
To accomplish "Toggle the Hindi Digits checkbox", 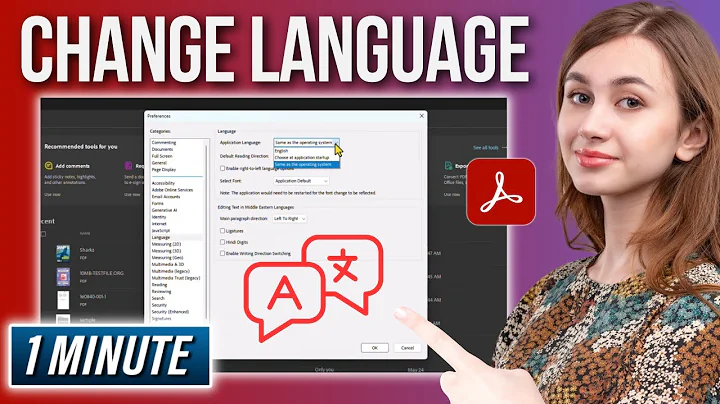I will [222, 242].
